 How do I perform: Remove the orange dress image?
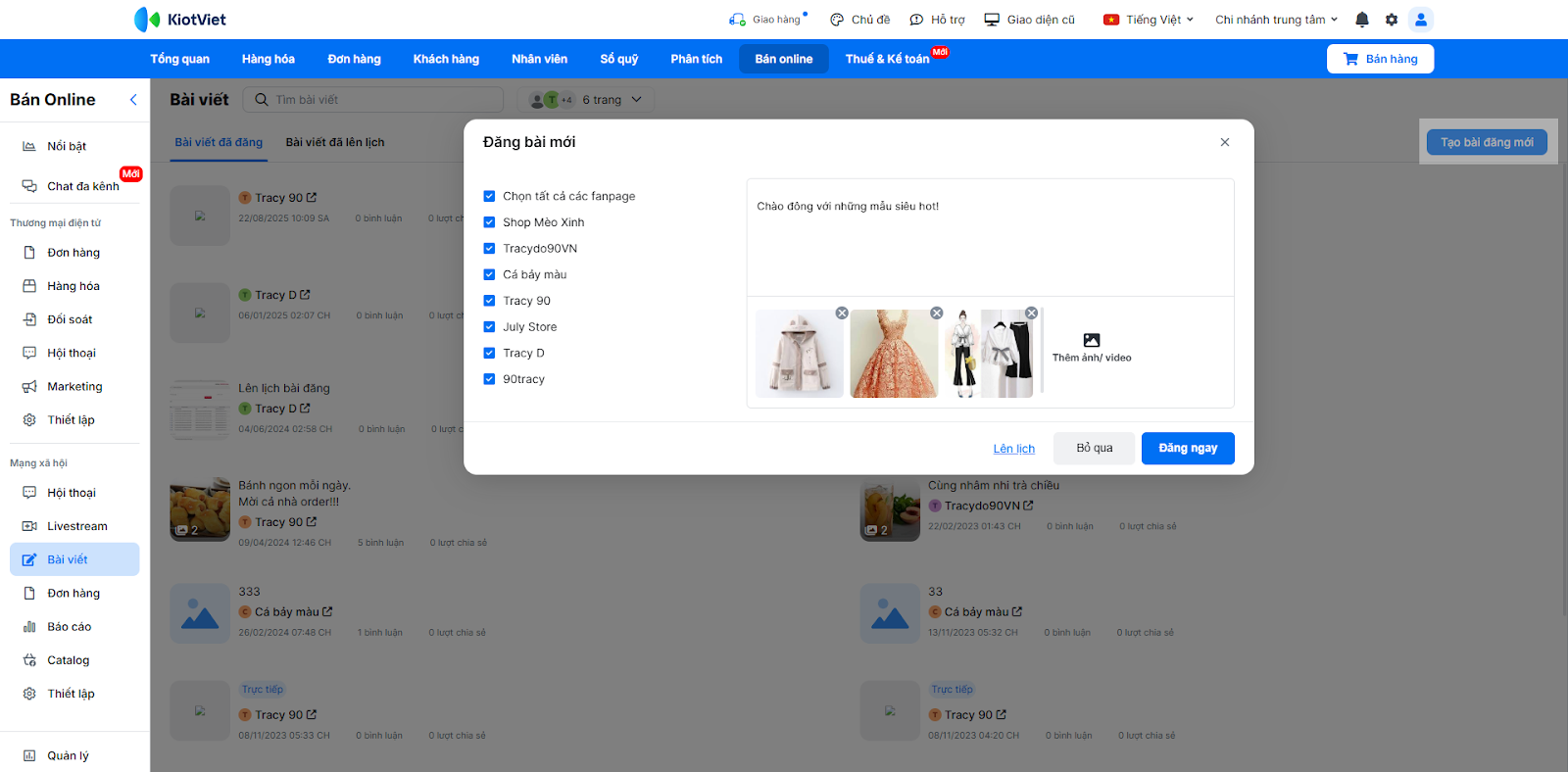[x=936, y=313]
